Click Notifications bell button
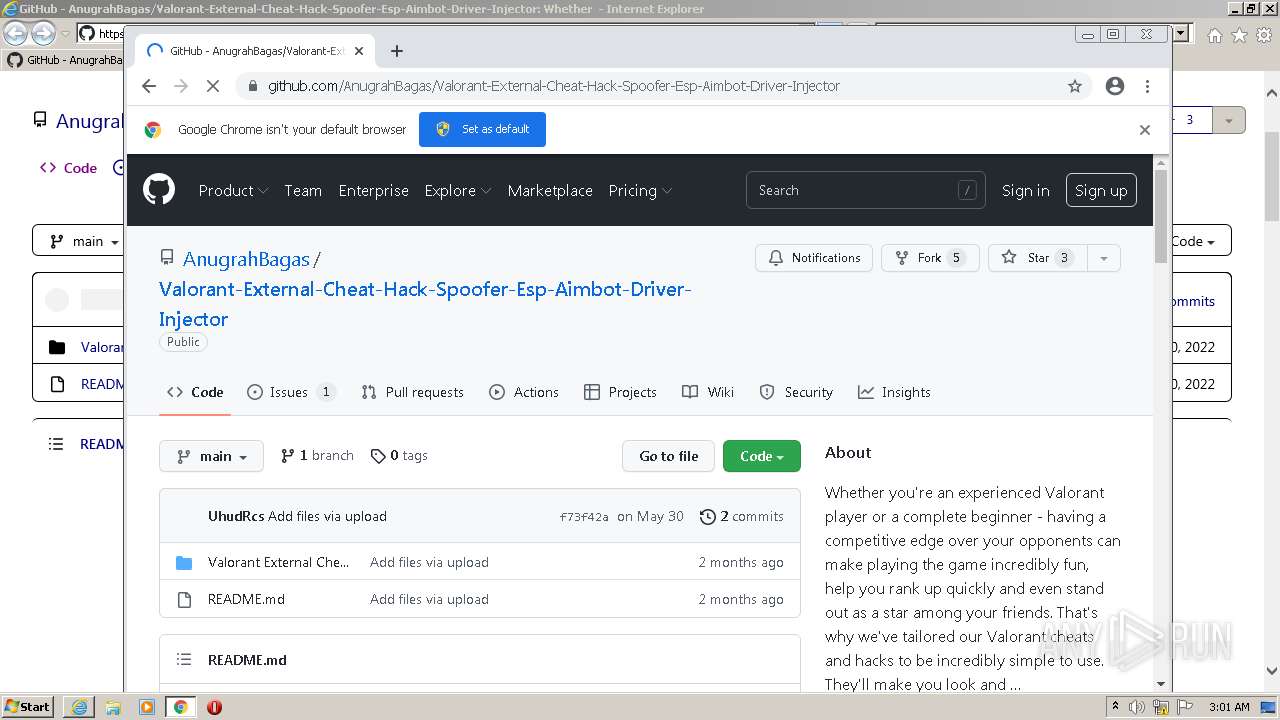Screen dimensions: 1280x720 click(x=814, y=258)
